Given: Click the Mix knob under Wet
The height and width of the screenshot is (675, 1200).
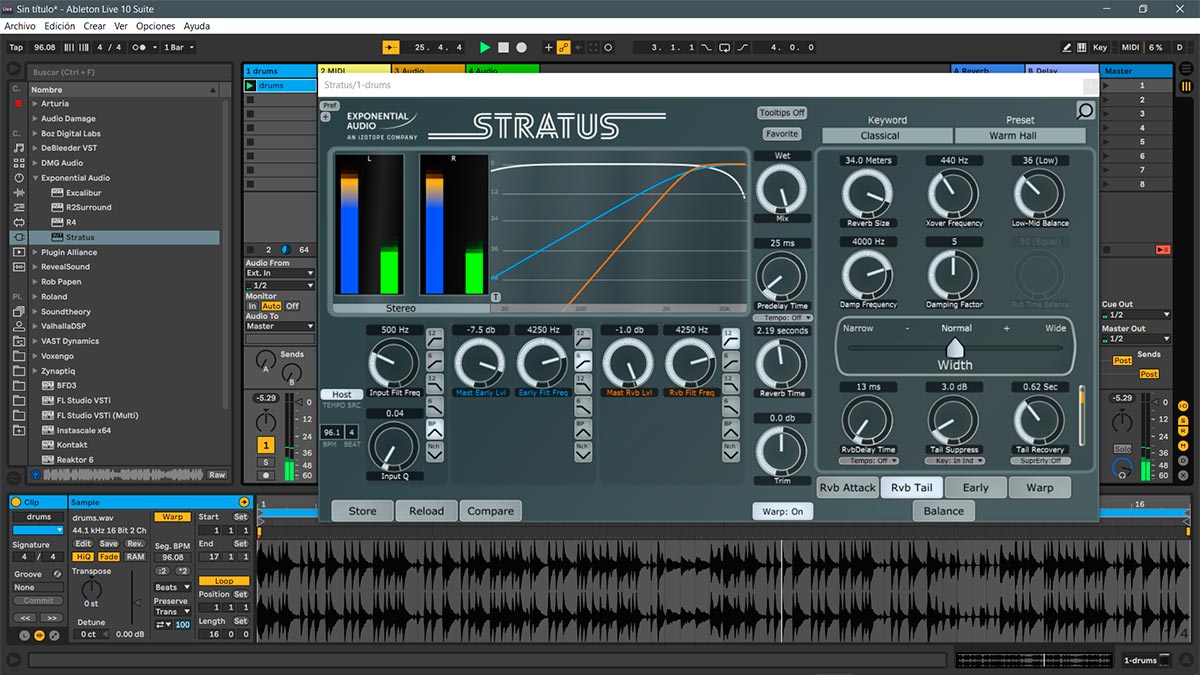Looking at the screenshot, I should [782, 189].
